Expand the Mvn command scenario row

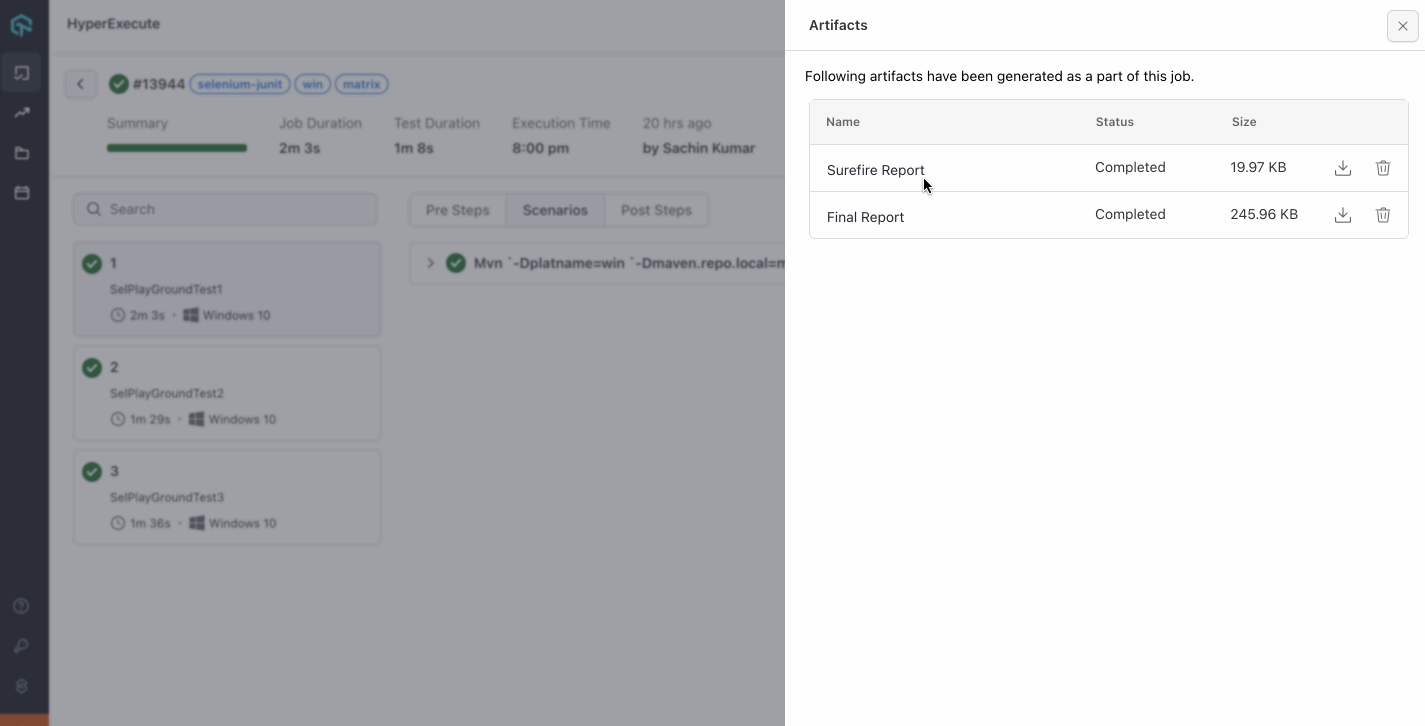[431, 263]
